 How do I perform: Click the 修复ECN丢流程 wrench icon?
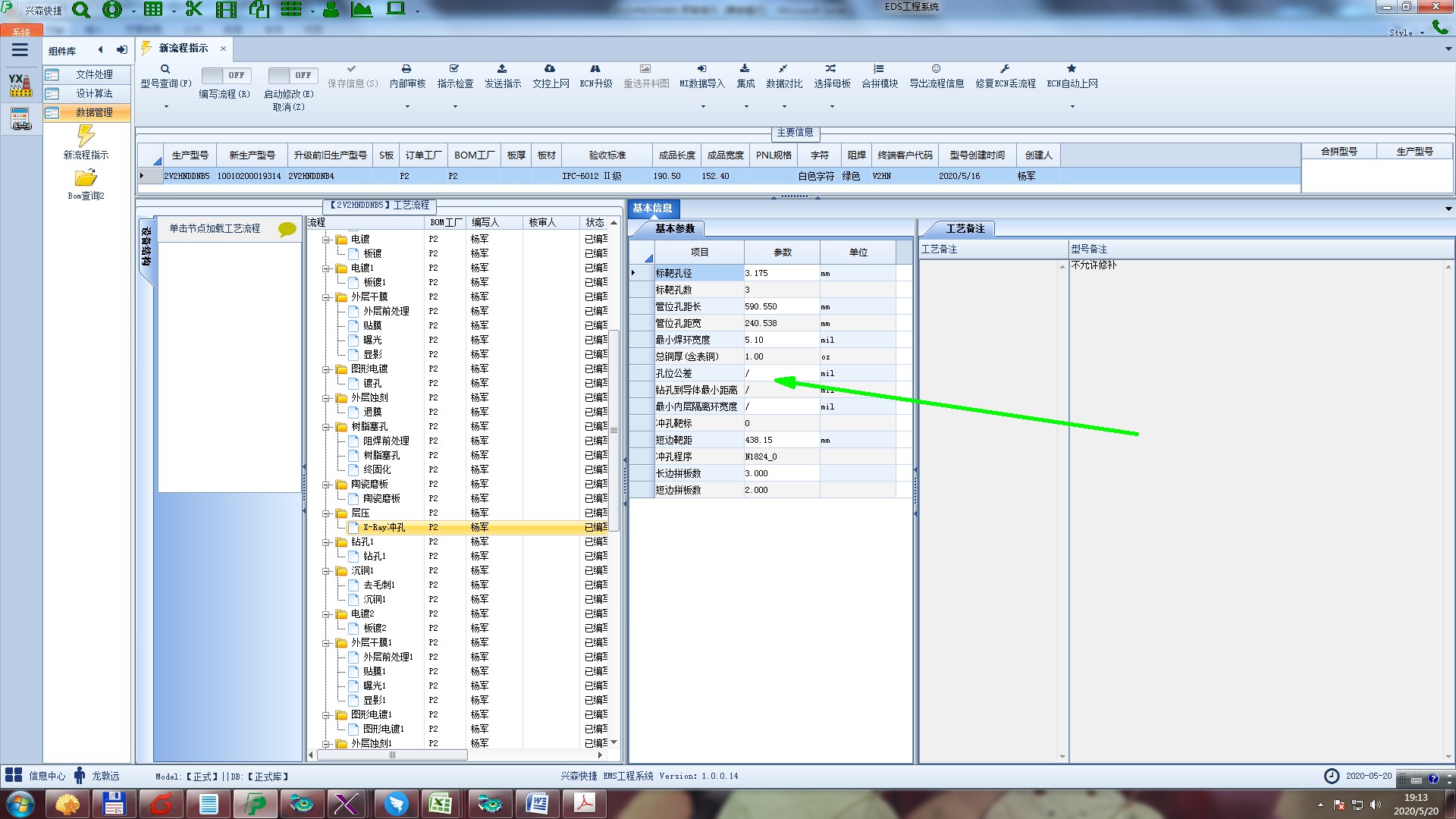point(1005,69)
